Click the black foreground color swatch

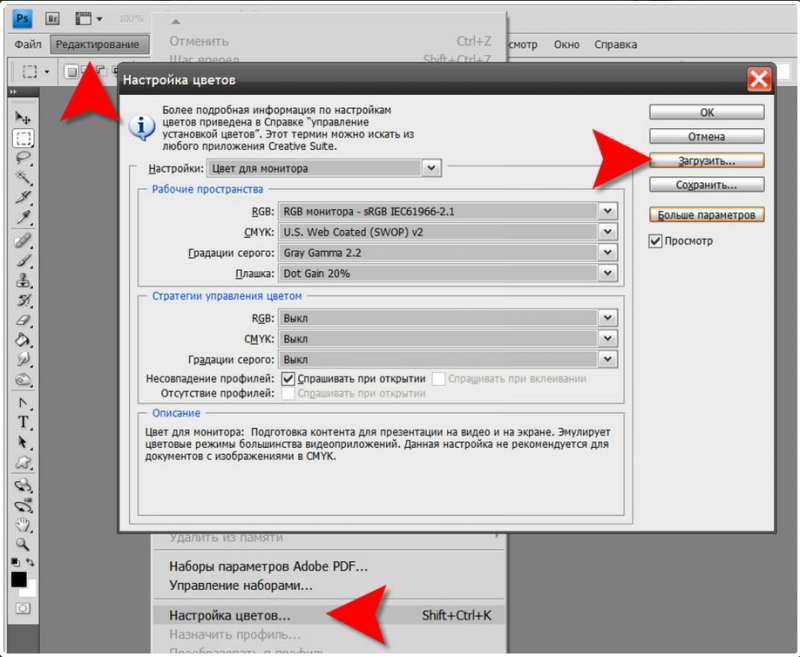click(x=19, y=579)
